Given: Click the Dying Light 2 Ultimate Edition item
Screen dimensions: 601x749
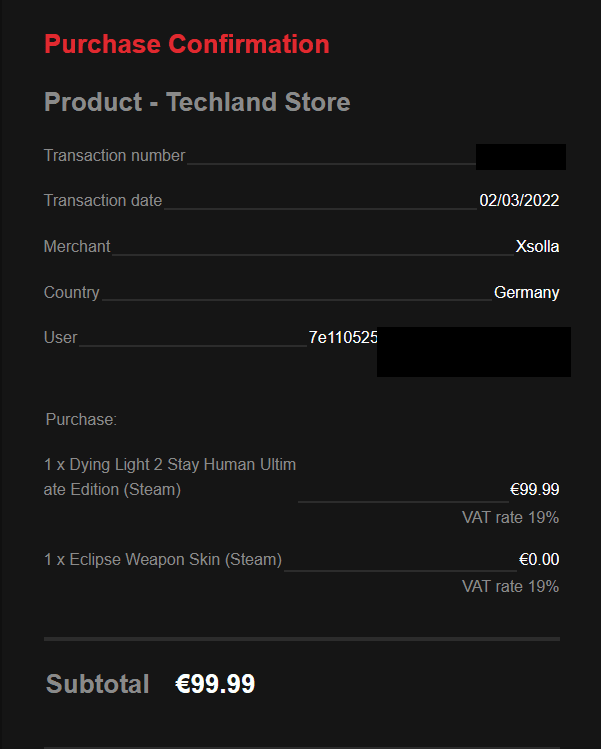Looking at the screenshot, I should (170, 477).
